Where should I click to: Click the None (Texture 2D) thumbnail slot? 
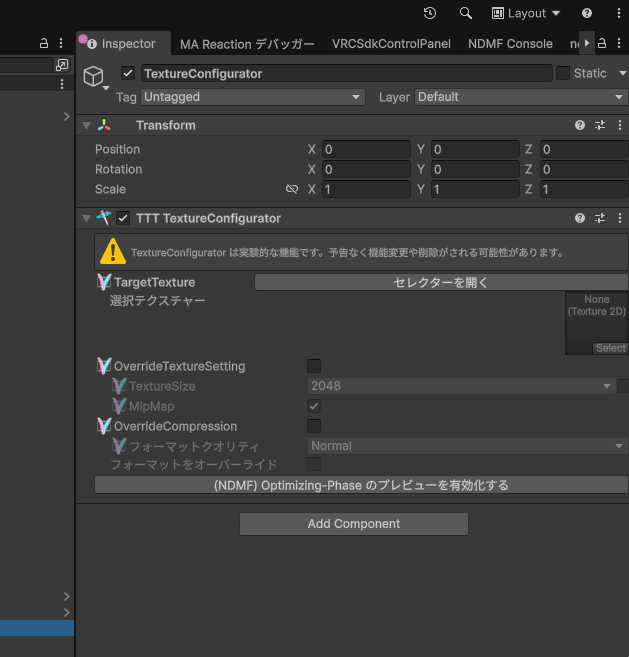click(597, 323)
